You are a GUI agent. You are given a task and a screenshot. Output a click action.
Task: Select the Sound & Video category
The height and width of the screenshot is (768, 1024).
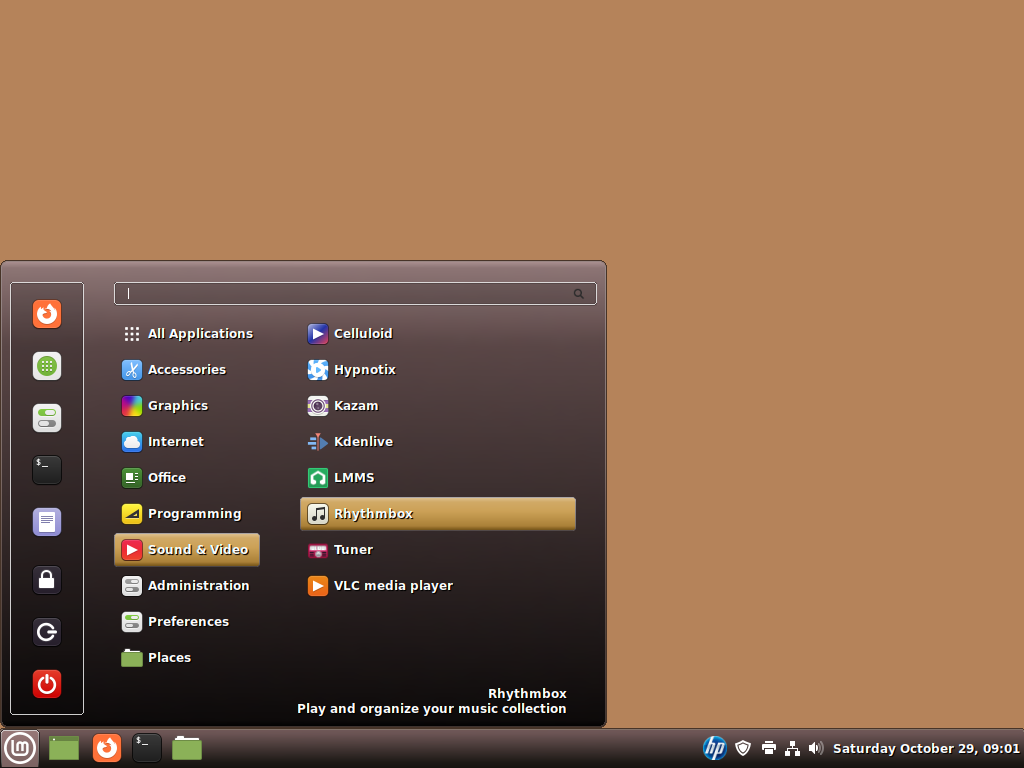pyautogui.click(x=187, y=550)
